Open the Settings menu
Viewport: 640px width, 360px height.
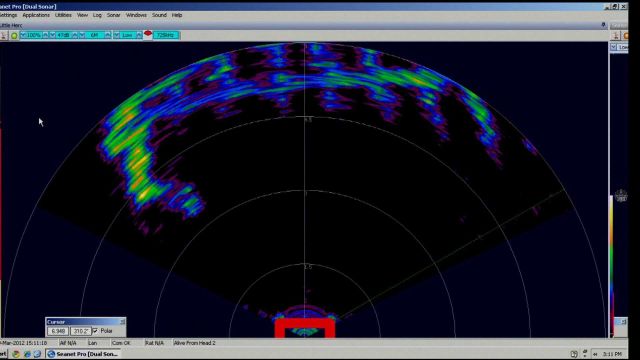tap(8, 15)
